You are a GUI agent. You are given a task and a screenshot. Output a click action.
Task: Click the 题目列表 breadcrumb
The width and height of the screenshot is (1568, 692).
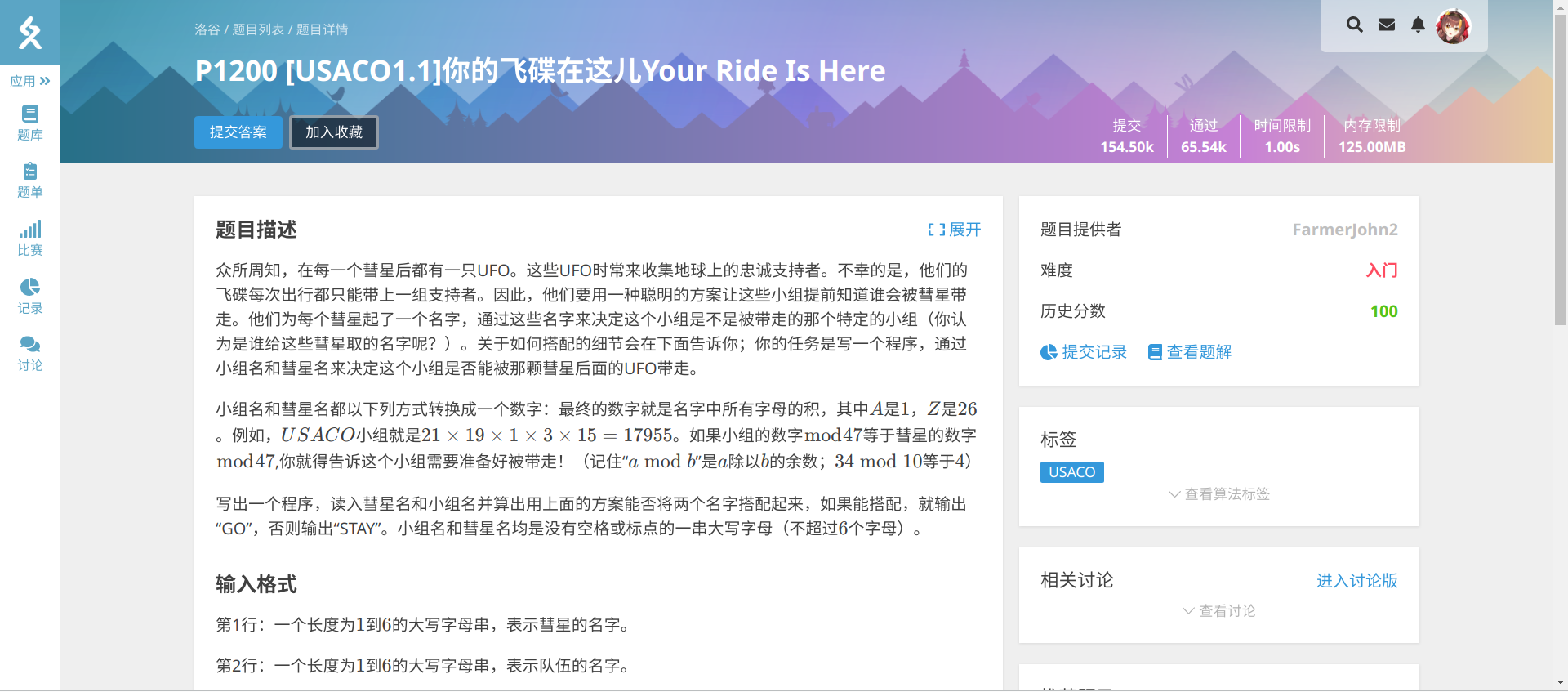pos(258,29)
